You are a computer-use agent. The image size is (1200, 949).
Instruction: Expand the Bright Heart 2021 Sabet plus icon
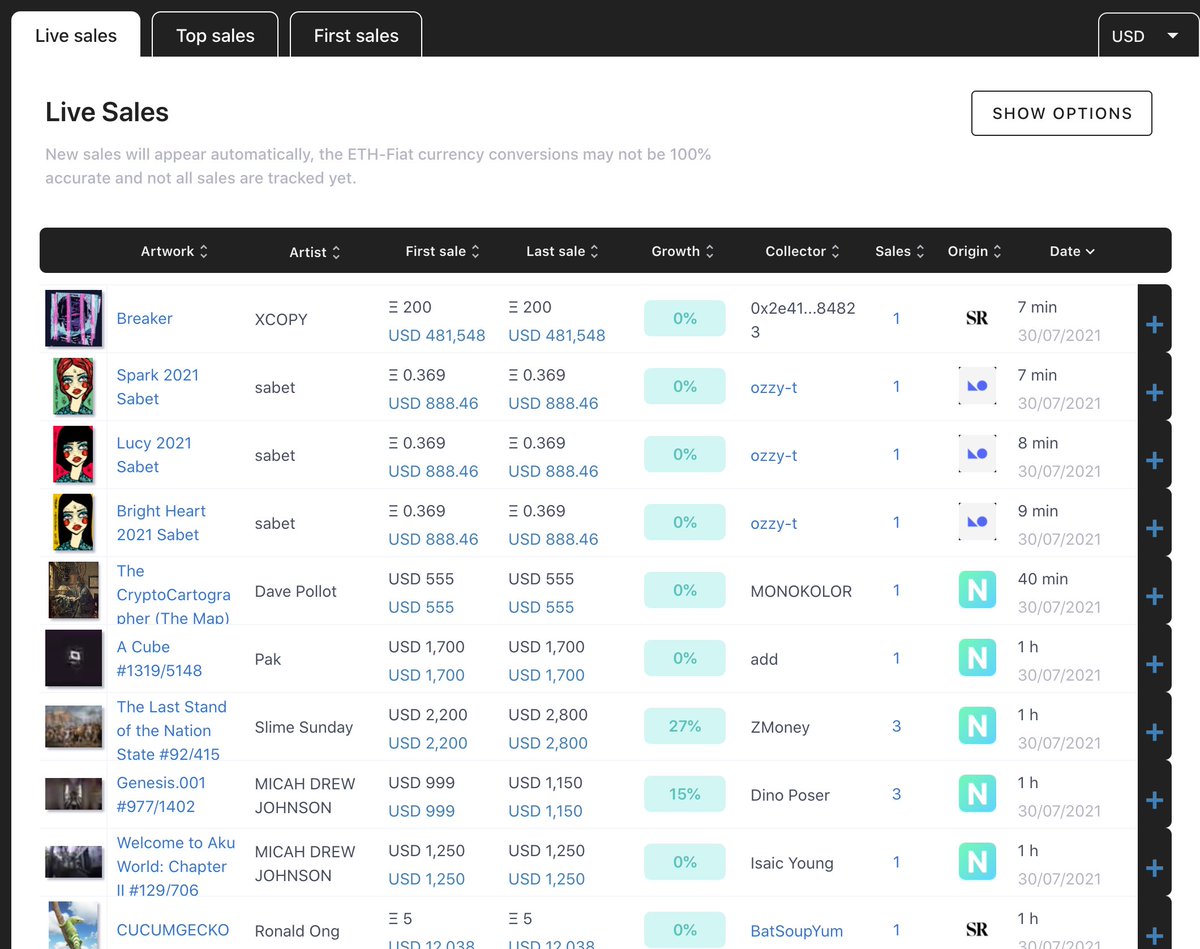(1154, 529)
